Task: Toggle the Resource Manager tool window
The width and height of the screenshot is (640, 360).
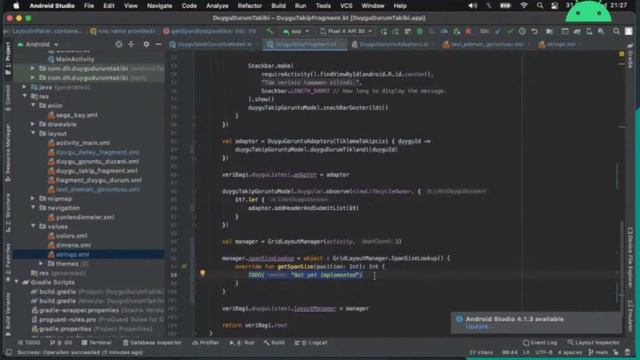Action: (x=8, y=153)
